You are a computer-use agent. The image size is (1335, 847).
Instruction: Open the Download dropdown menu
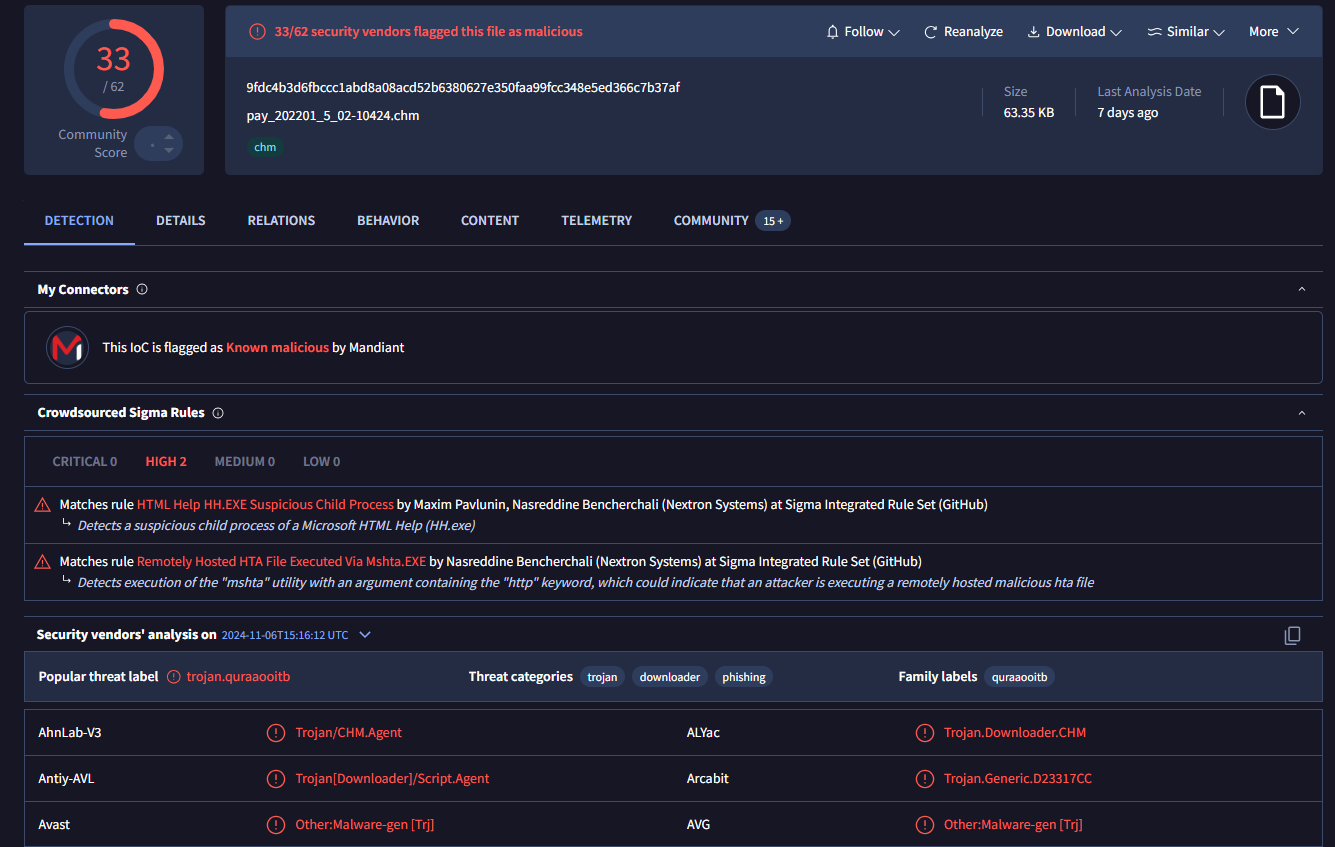(x=1074, y=32)
